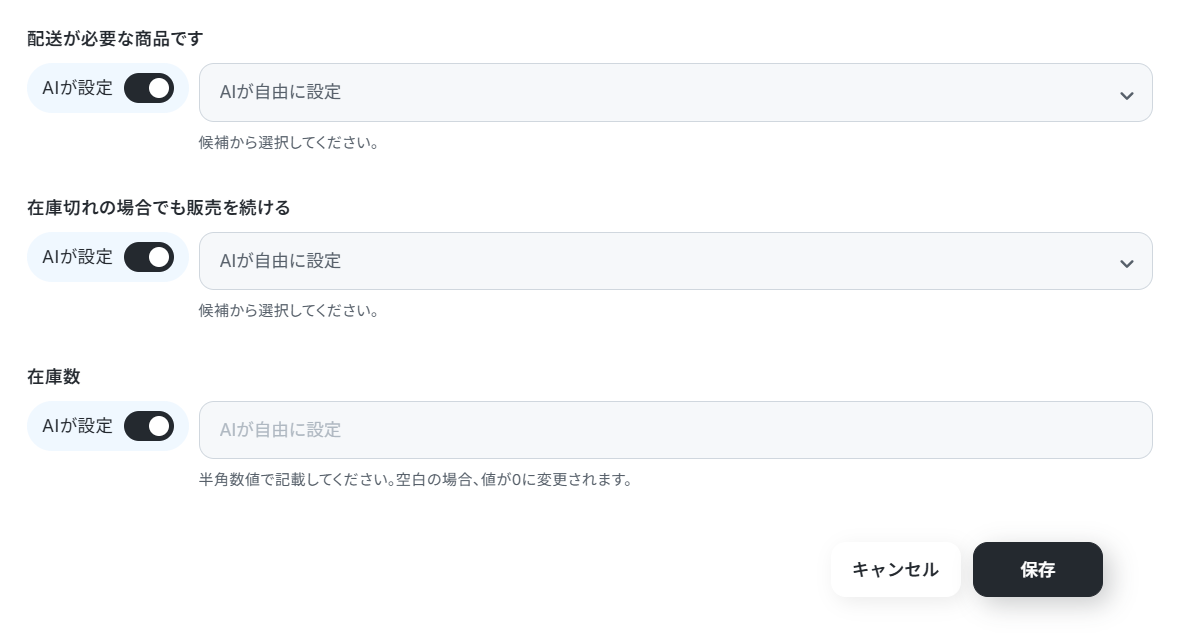The width and height of the screenshot is (1194, 643).
Task: Click AIが自由に設定 placeholder in 在庫数 field
Action: [x=281, y=430]
